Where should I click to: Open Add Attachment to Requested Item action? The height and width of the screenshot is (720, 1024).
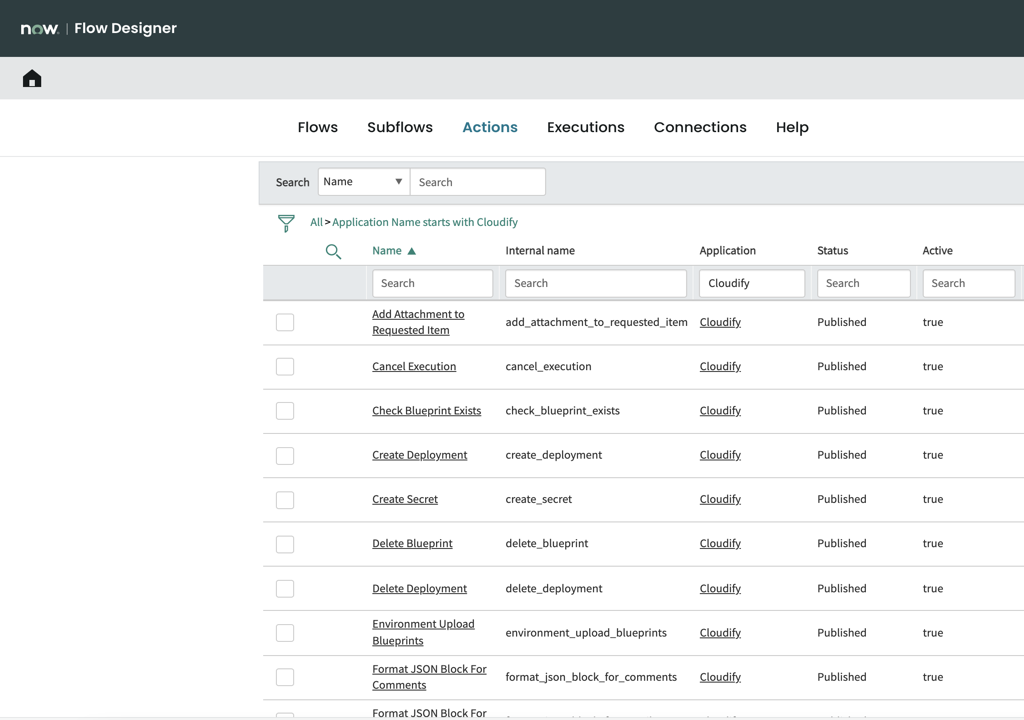click(x=418, y=322)
